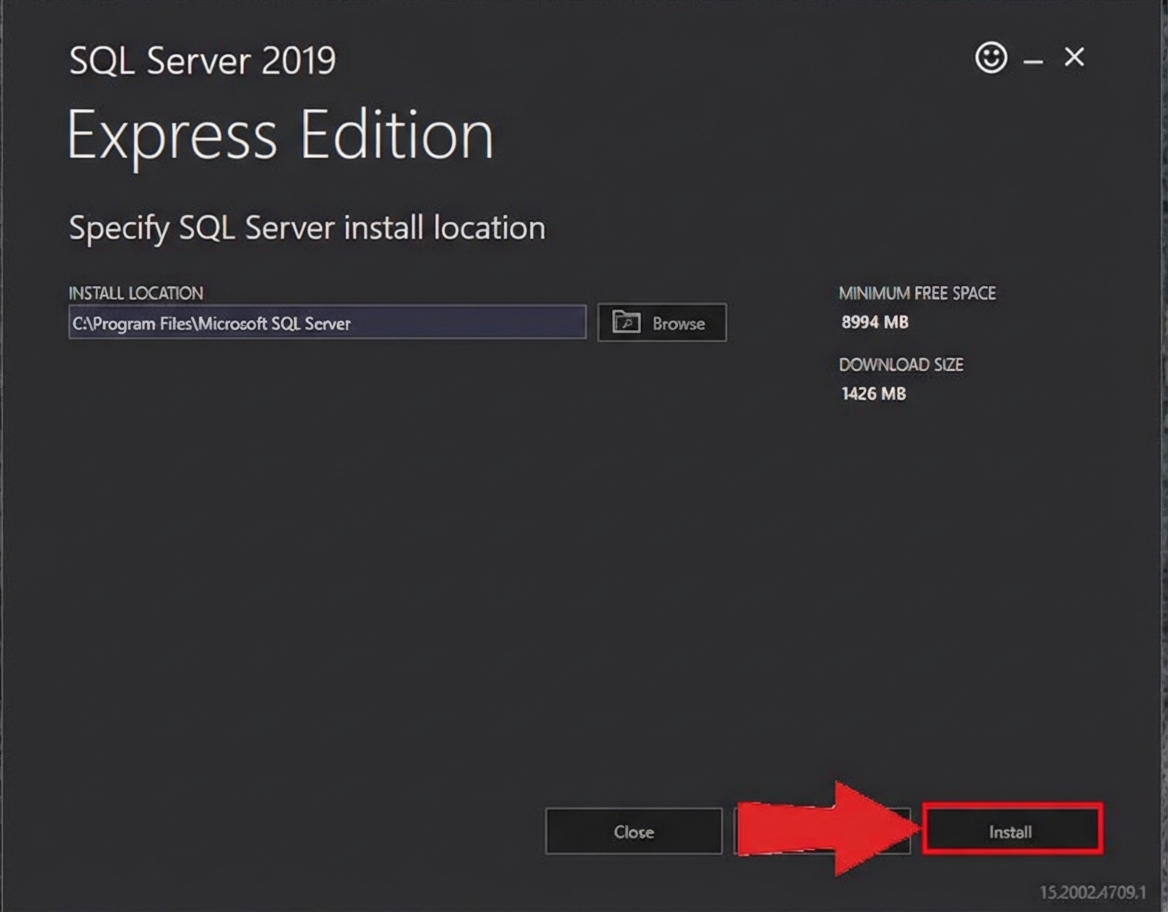Click the Specify SQL Server install location heading
The image size is (1168, 912).
[x=307, y=228]
